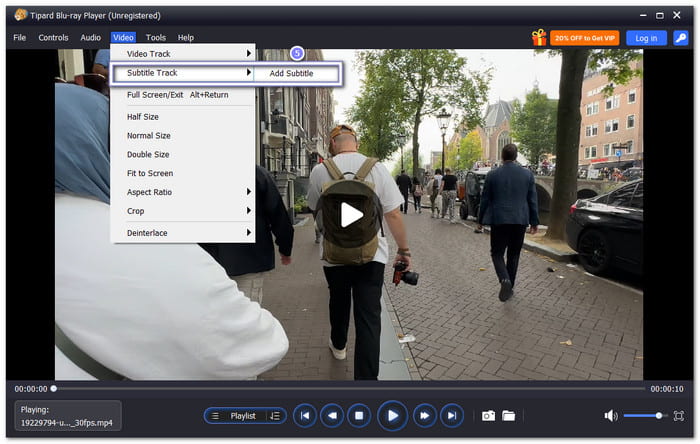This screenshot has width=700, height=444.
Task: Select Normal Size video option
Action: click(183, 136)
